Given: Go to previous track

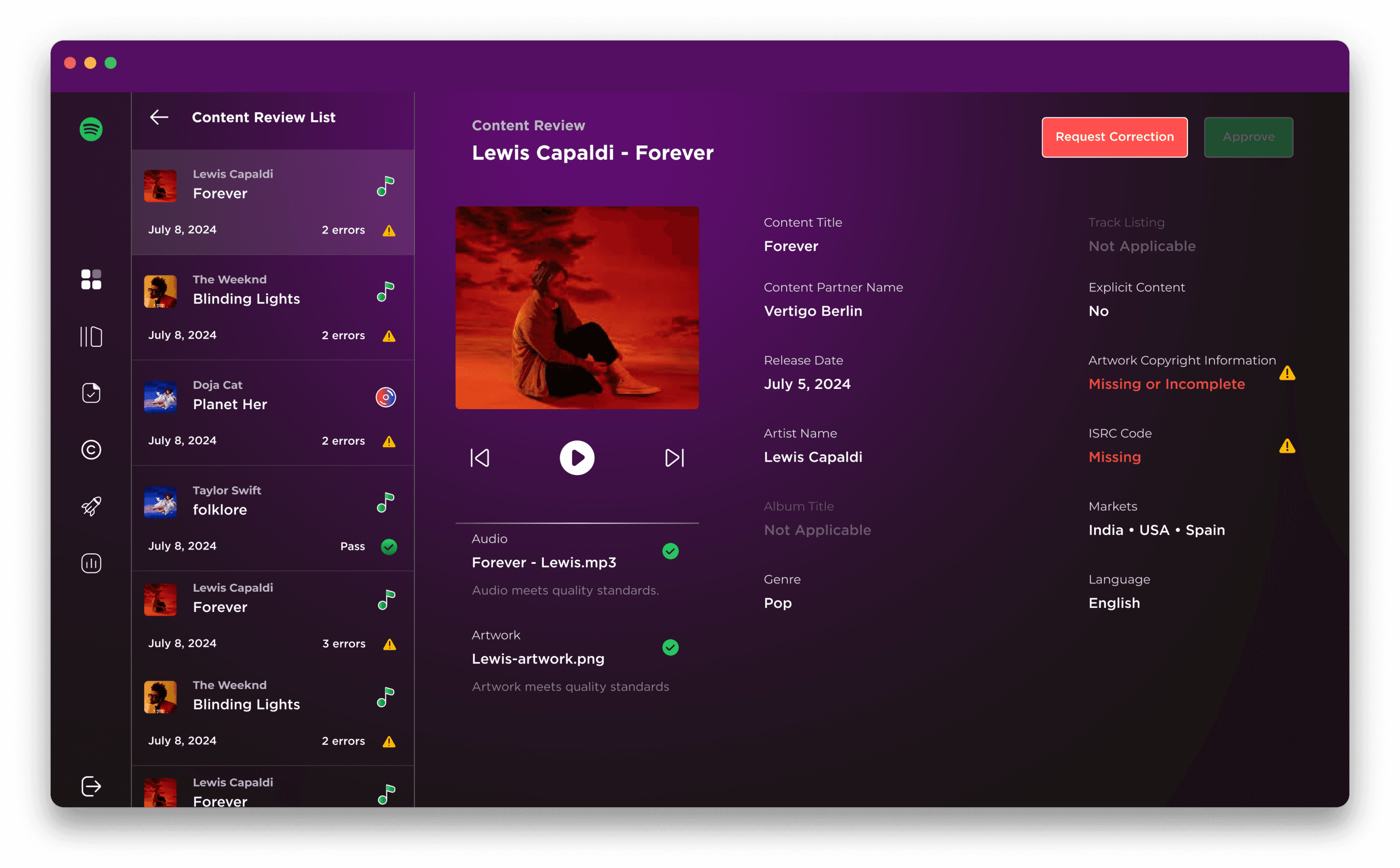Looking at the screenshot, I should pos(480,457).
